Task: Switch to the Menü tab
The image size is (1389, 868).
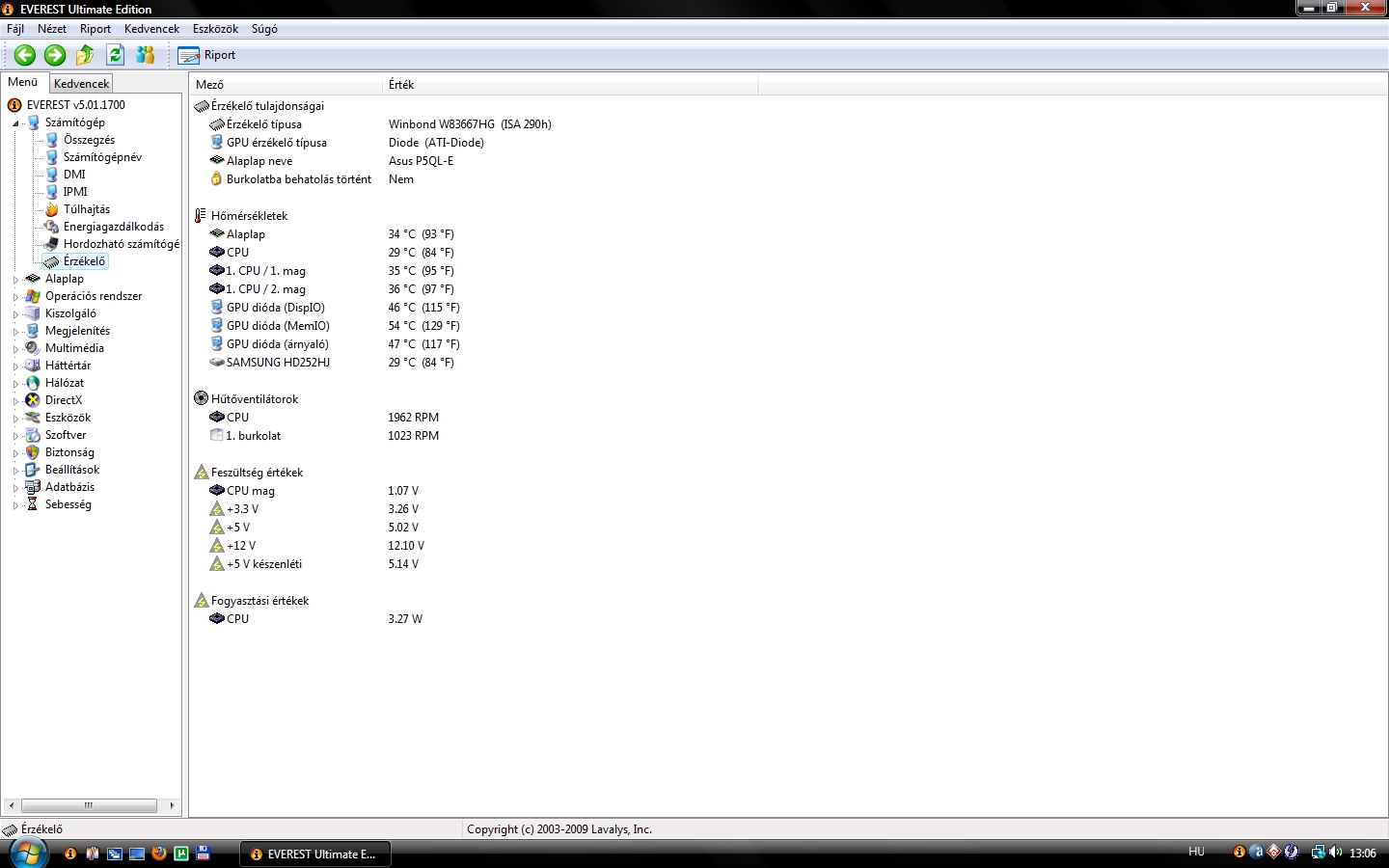Action: 23,82
